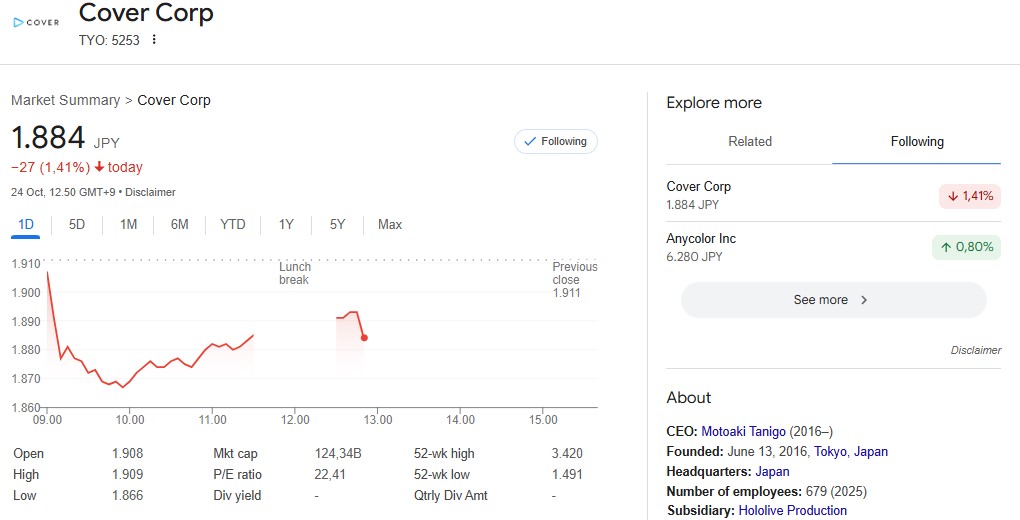Open the three-dot menu beside TYO: 5253
This screenshot has width=1020, height=520.
tap(154, 40)
